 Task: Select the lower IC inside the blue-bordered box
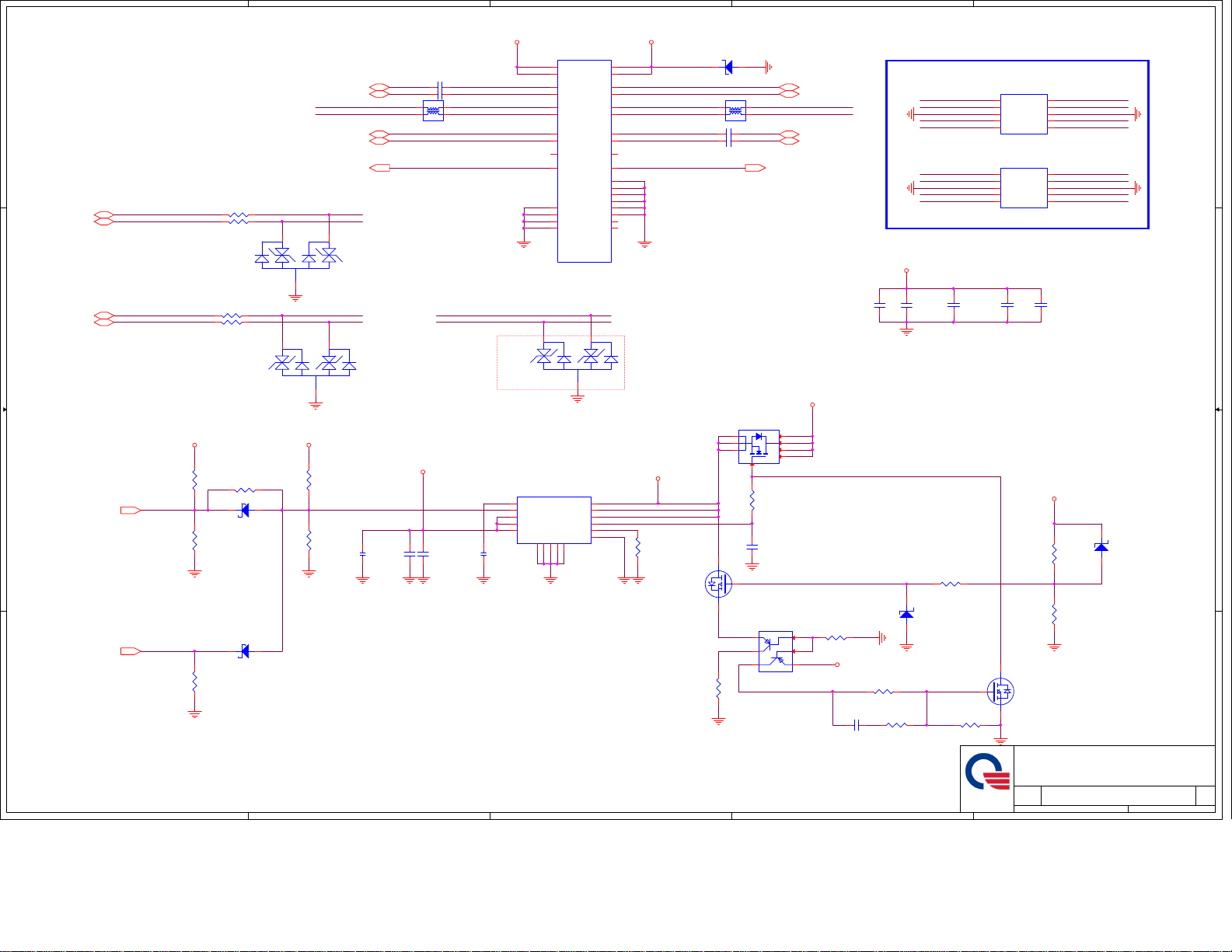[1024, 188]
